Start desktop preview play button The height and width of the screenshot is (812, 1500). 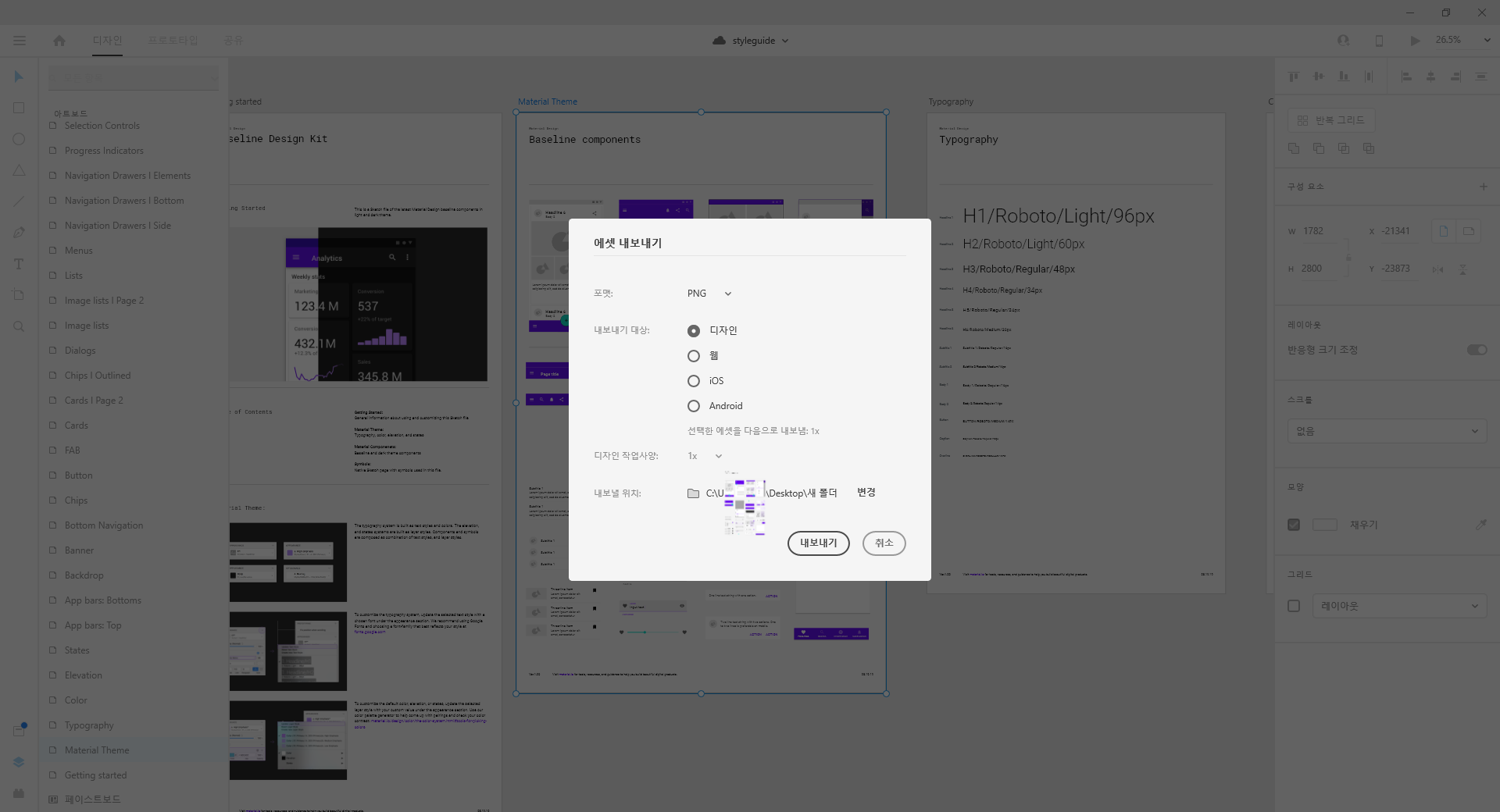(x=1415, y=41)
